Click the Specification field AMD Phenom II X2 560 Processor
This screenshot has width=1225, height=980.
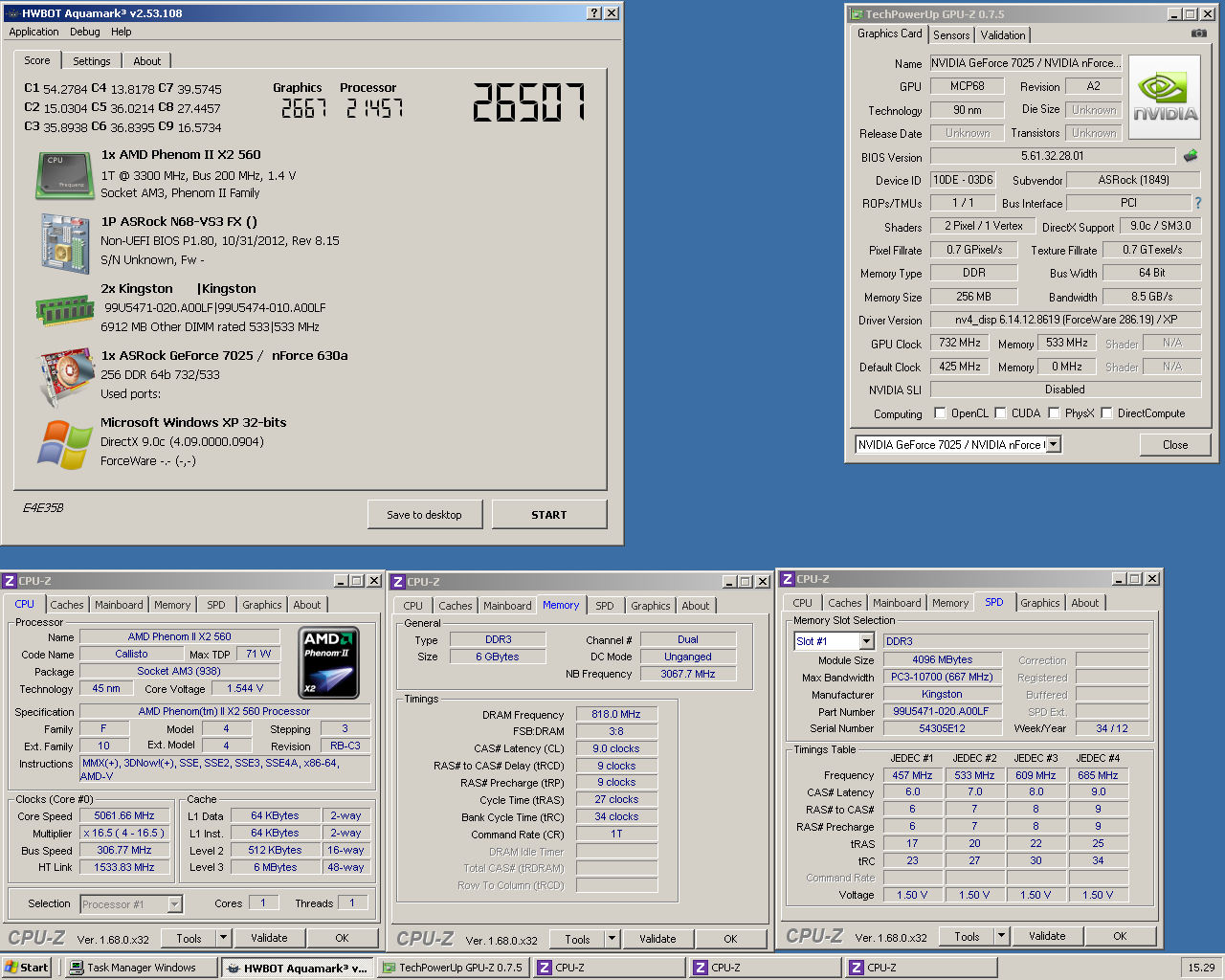(x=224, y=711)
